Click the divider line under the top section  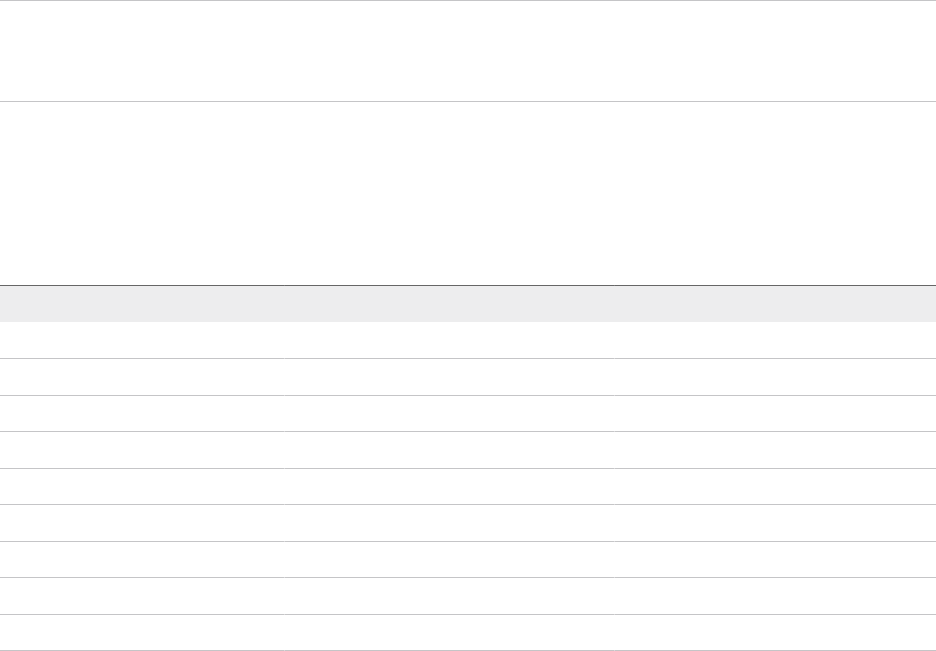pos(468,101)
